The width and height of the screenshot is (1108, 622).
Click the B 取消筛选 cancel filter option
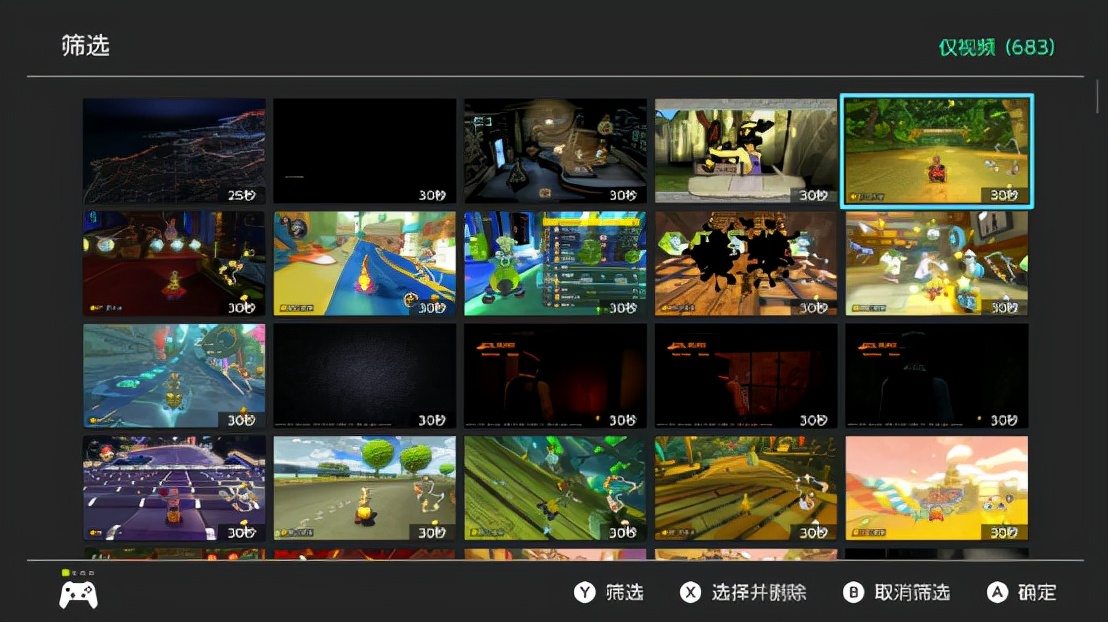[x=897, y=592]
